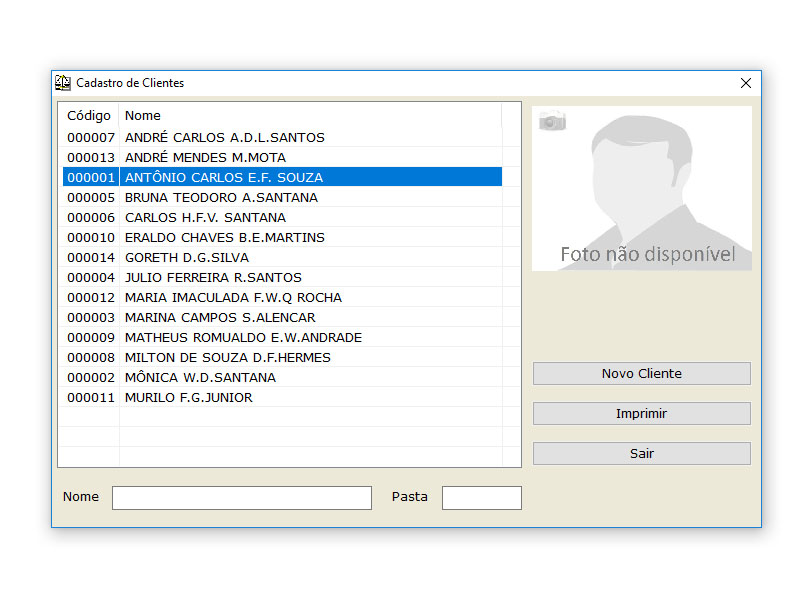Sort list by Código column header
Image resolution: width=800 pixels, height=600 pixels.
point(89,115)
